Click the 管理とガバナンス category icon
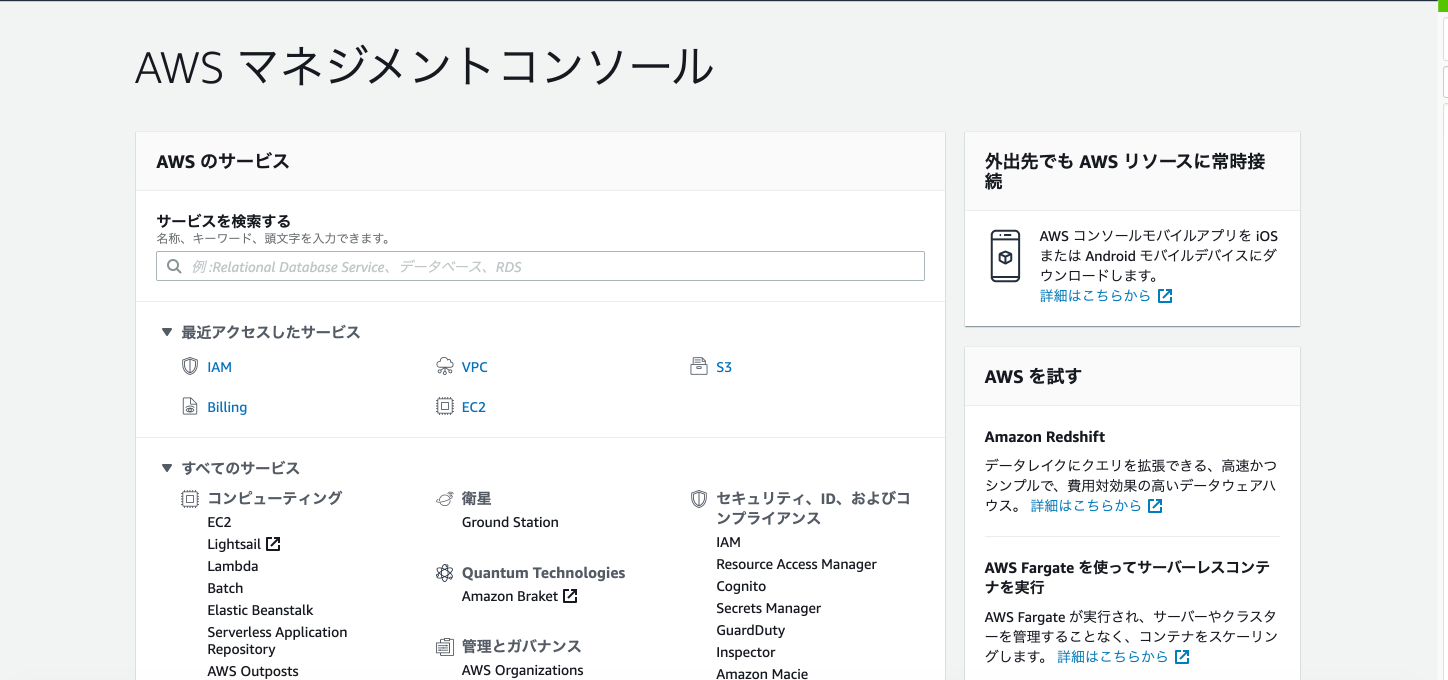The width and height of the screenshot is (1448, 680). pos(445,647)
